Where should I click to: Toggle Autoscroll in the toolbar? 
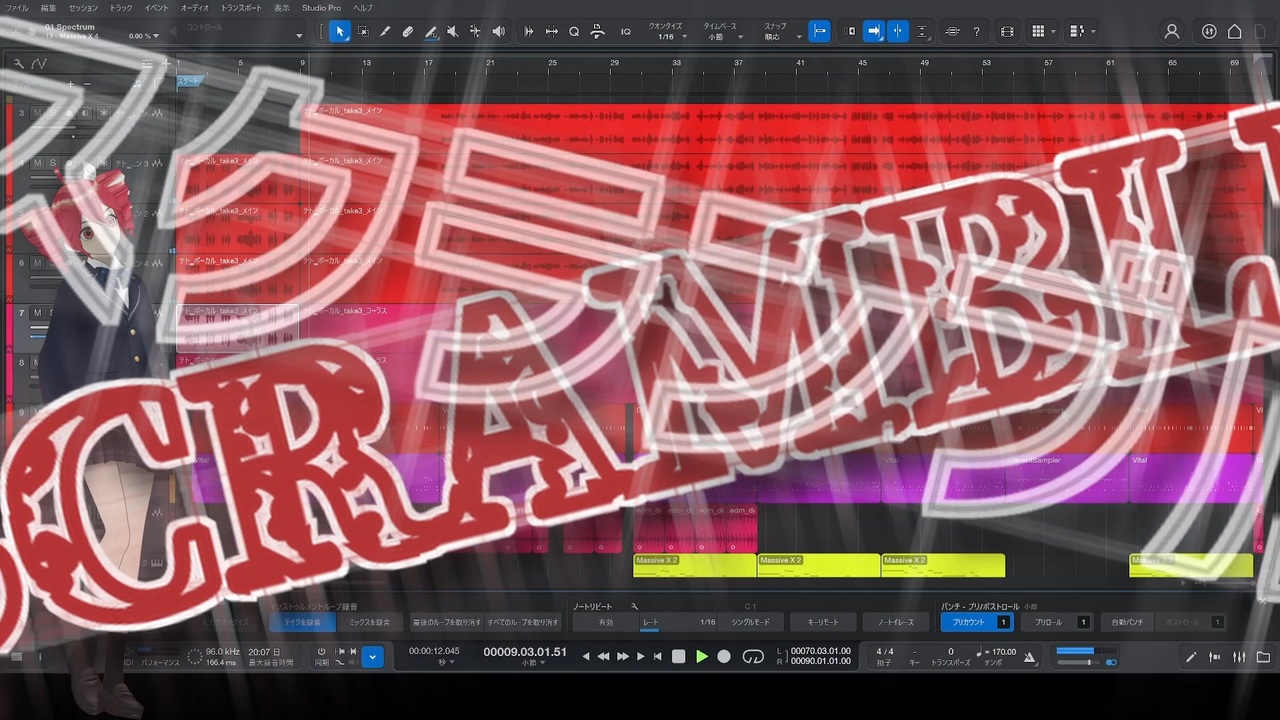coord(874,32)
